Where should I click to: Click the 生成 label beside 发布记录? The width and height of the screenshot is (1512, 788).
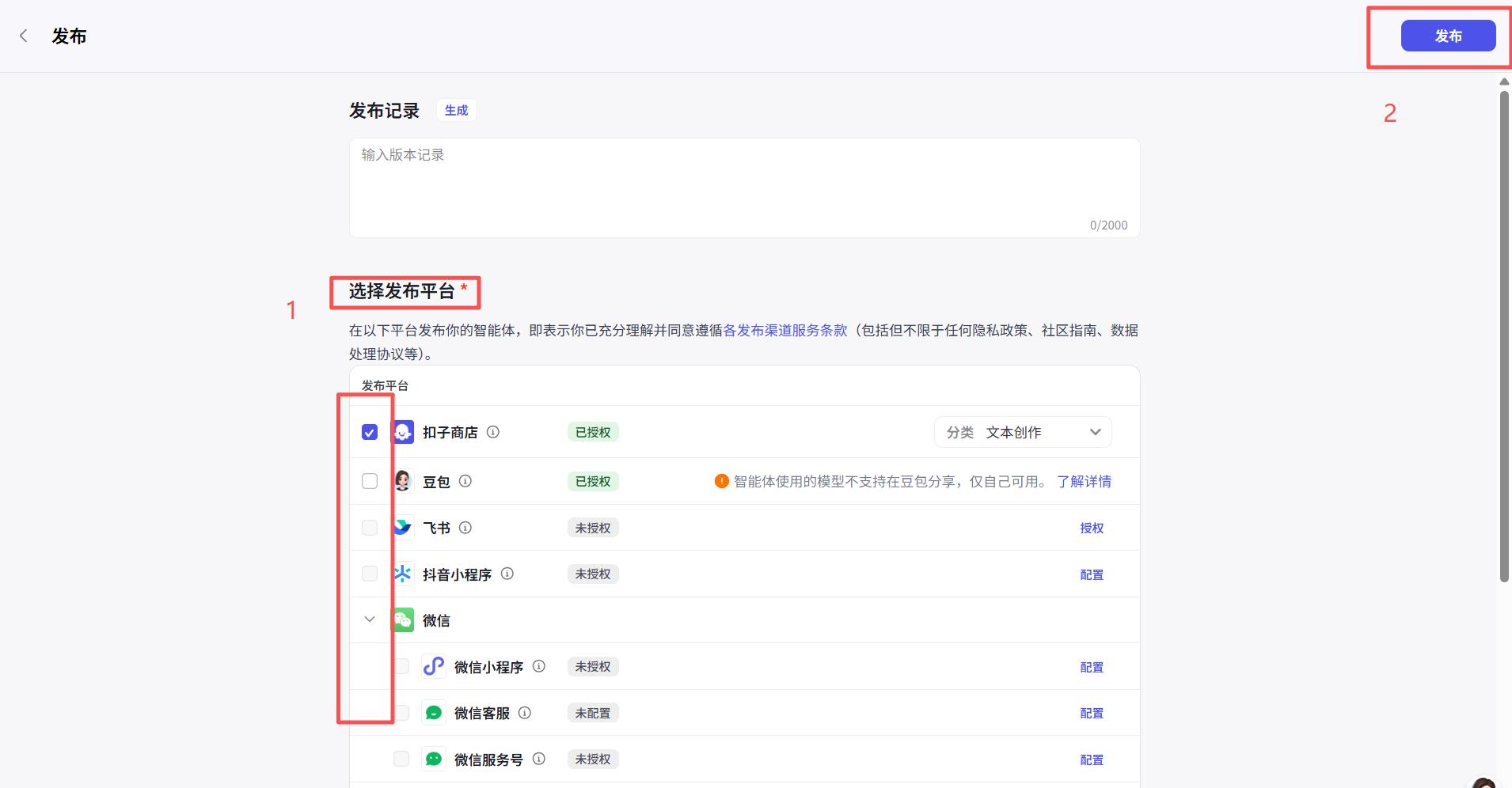coord(455,110)
